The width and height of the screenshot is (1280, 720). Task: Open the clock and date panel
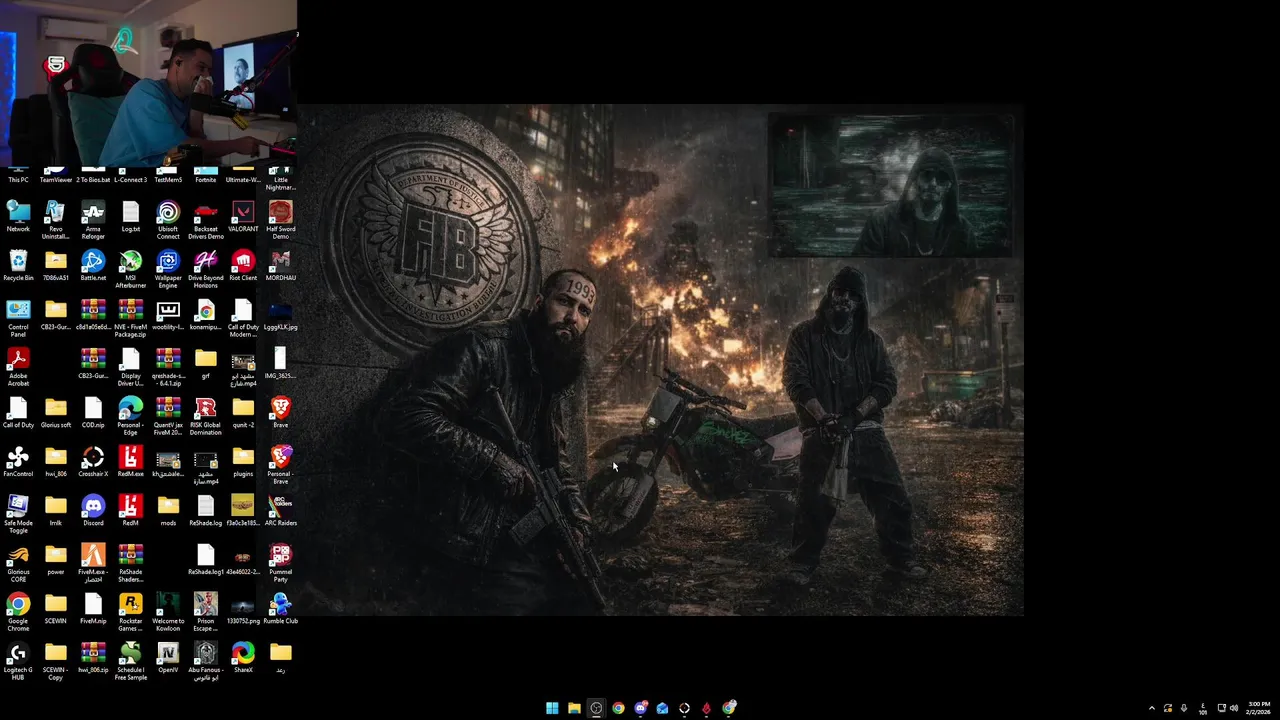pos(1259,708)
